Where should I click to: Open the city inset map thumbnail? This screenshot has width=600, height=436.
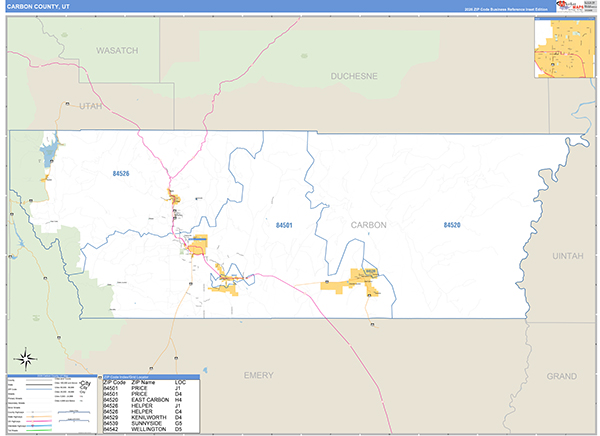click(x=564, y=48)
